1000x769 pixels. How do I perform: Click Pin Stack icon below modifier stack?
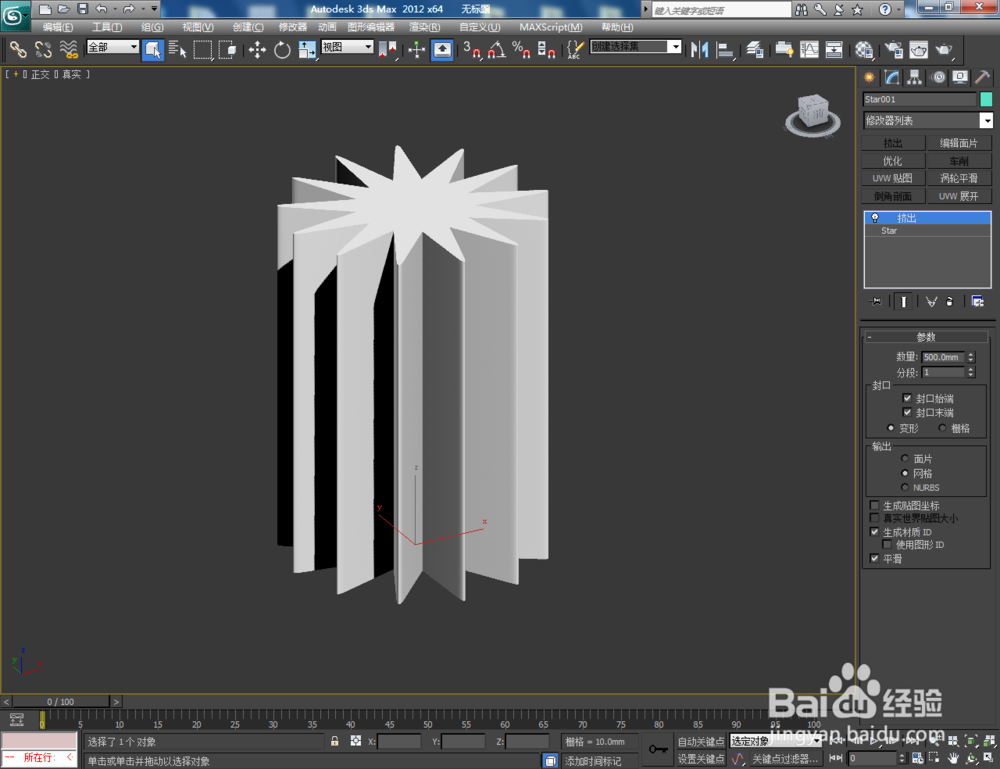876,302
